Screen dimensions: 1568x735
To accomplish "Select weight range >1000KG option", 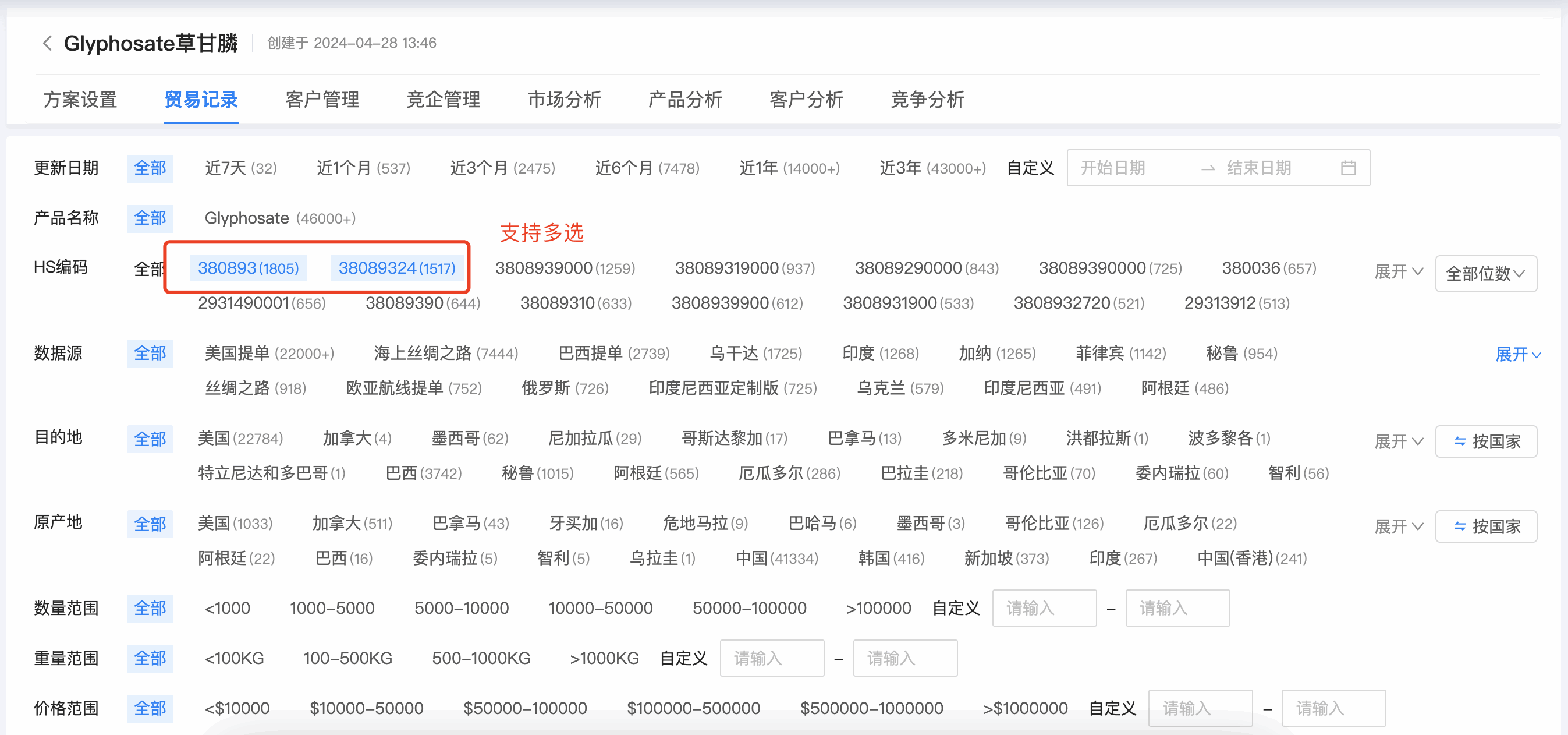I will (x=604, y=658).
